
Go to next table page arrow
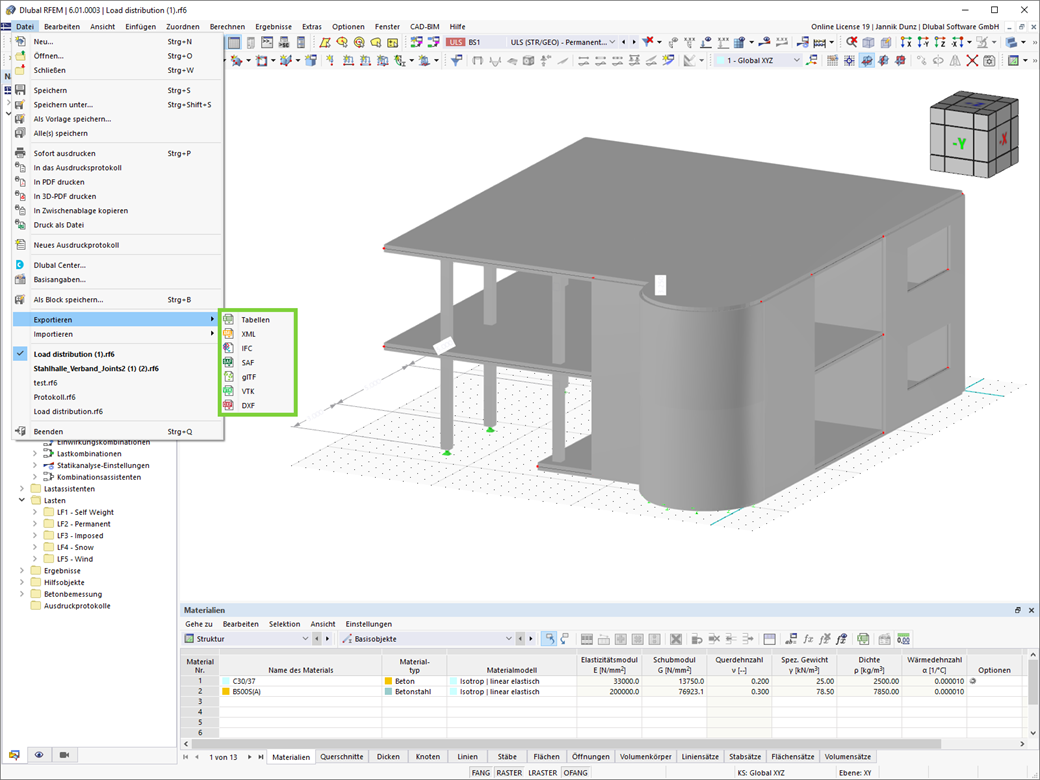tap(250, 757)
